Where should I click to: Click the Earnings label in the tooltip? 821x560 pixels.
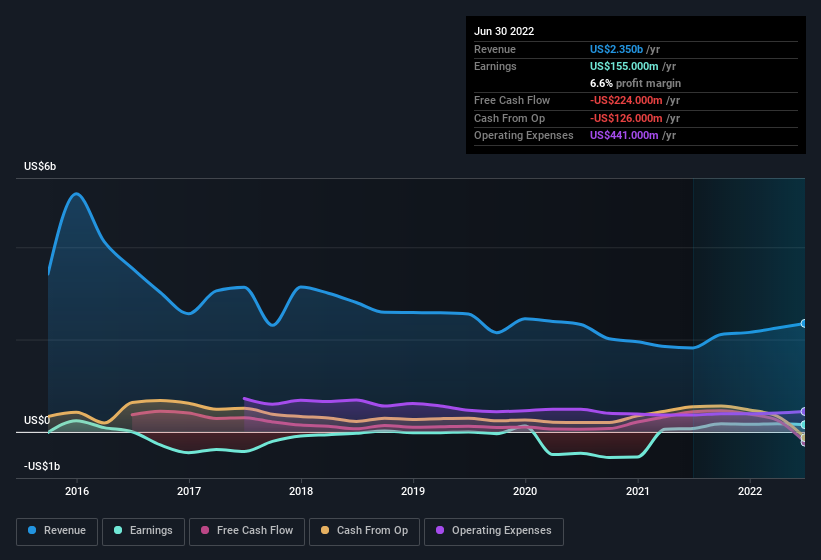(495, 66)
